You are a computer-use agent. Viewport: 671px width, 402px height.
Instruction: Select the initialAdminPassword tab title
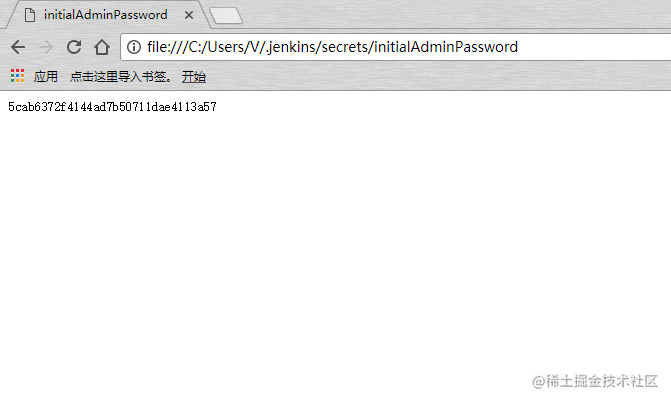pyautogui.click(x=105, y=15)
